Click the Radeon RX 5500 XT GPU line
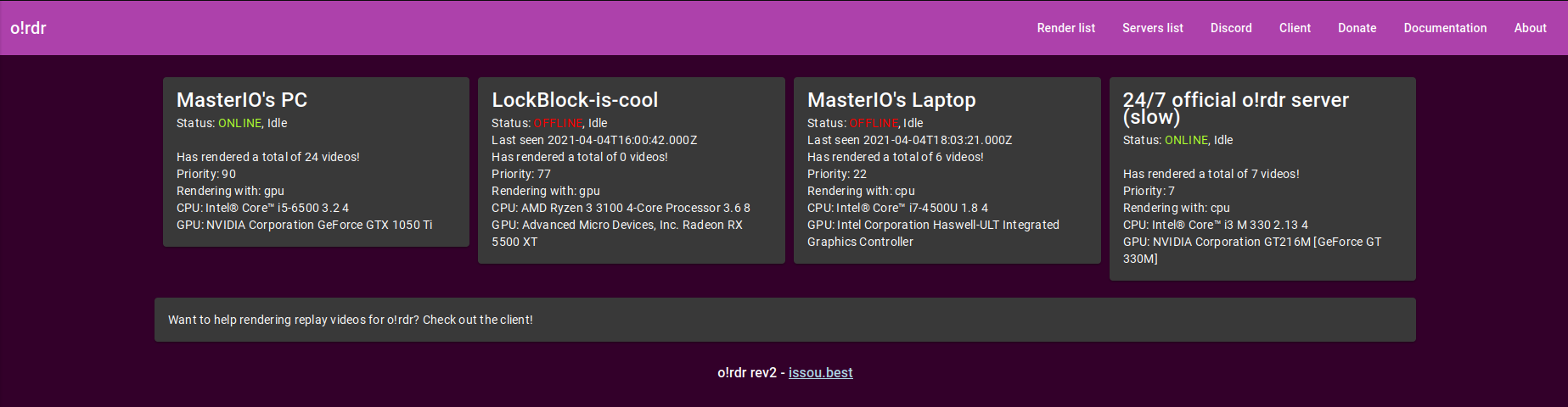1568x407 pixels. click(x=617, y=233)
